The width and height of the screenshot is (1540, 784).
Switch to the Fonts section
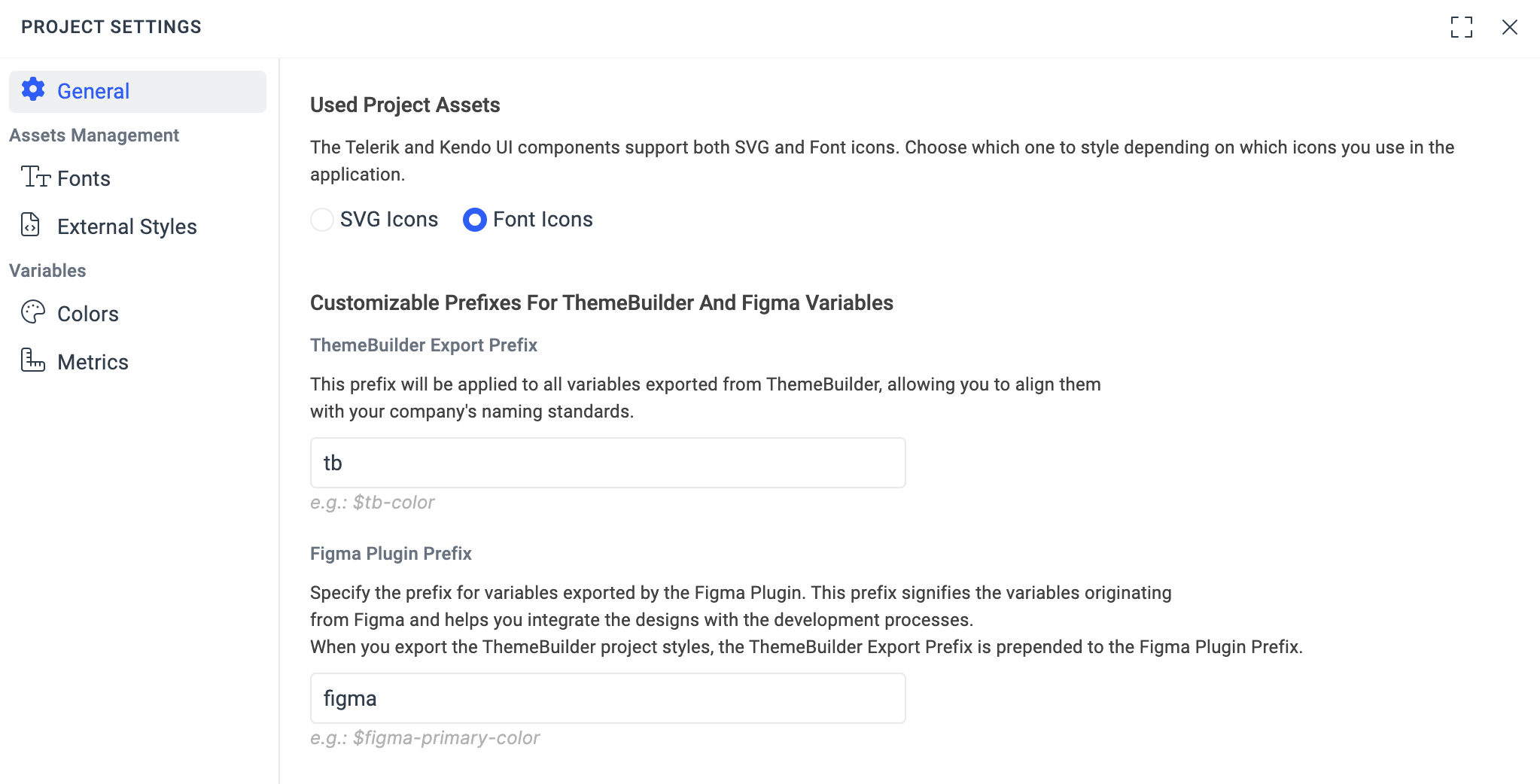(x=84, y=178)
